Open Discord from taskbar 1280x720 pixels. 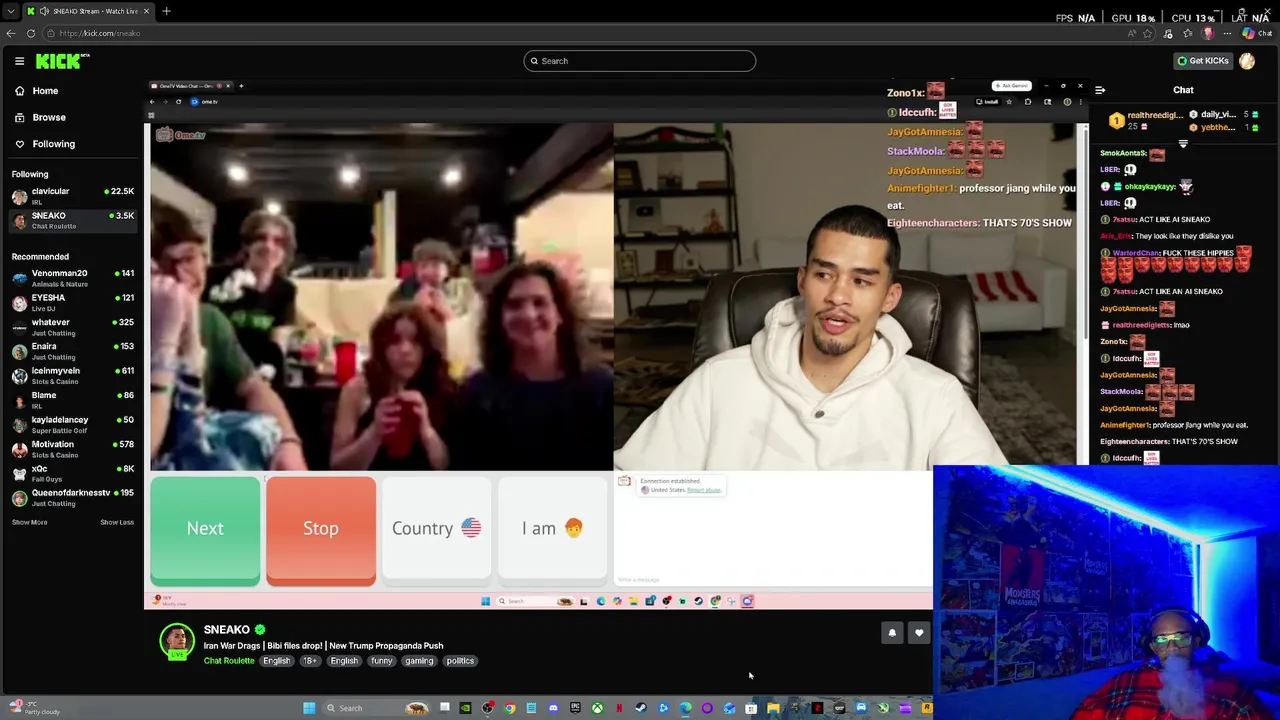553,708
